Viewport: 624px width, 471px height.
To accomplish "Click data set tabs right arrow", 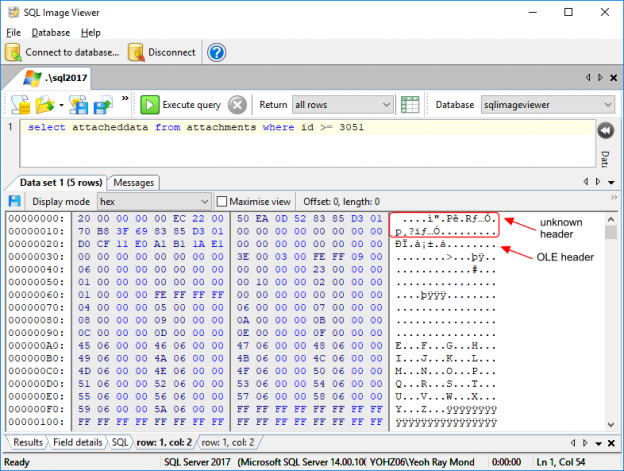I will 598,182.
